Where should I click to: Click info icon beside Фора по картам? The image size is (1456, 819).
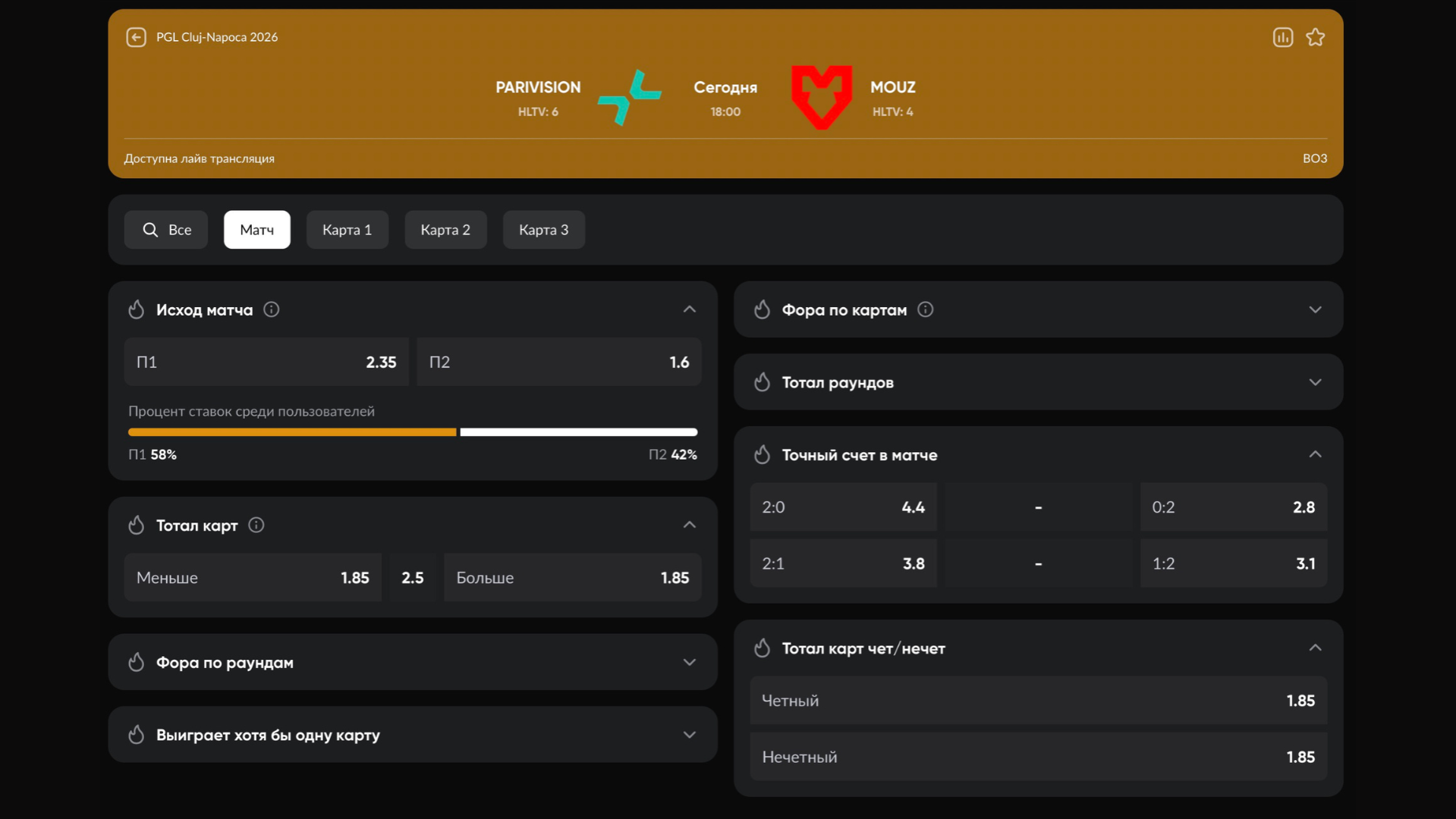coord(925,309)
